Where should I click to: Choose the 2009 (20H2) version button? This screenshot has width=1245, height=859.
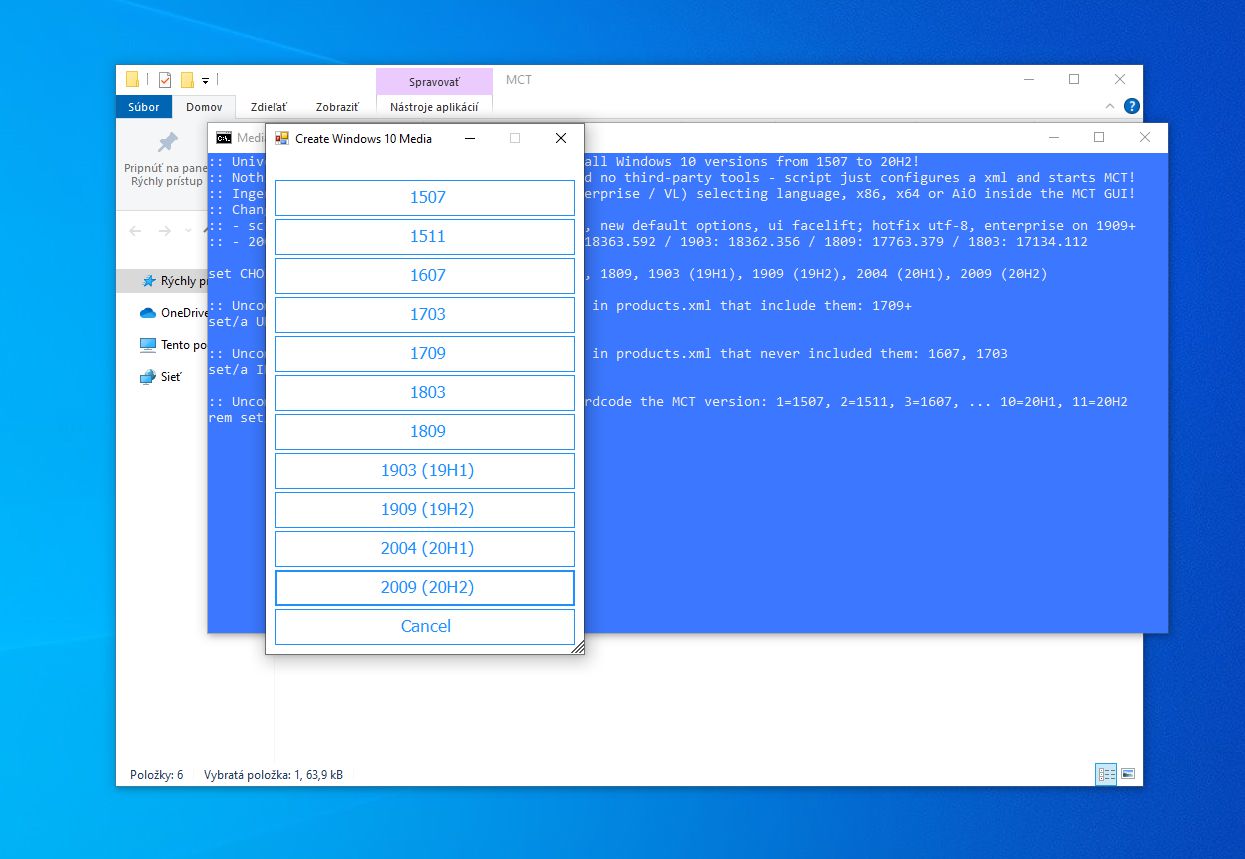point(425,588)
